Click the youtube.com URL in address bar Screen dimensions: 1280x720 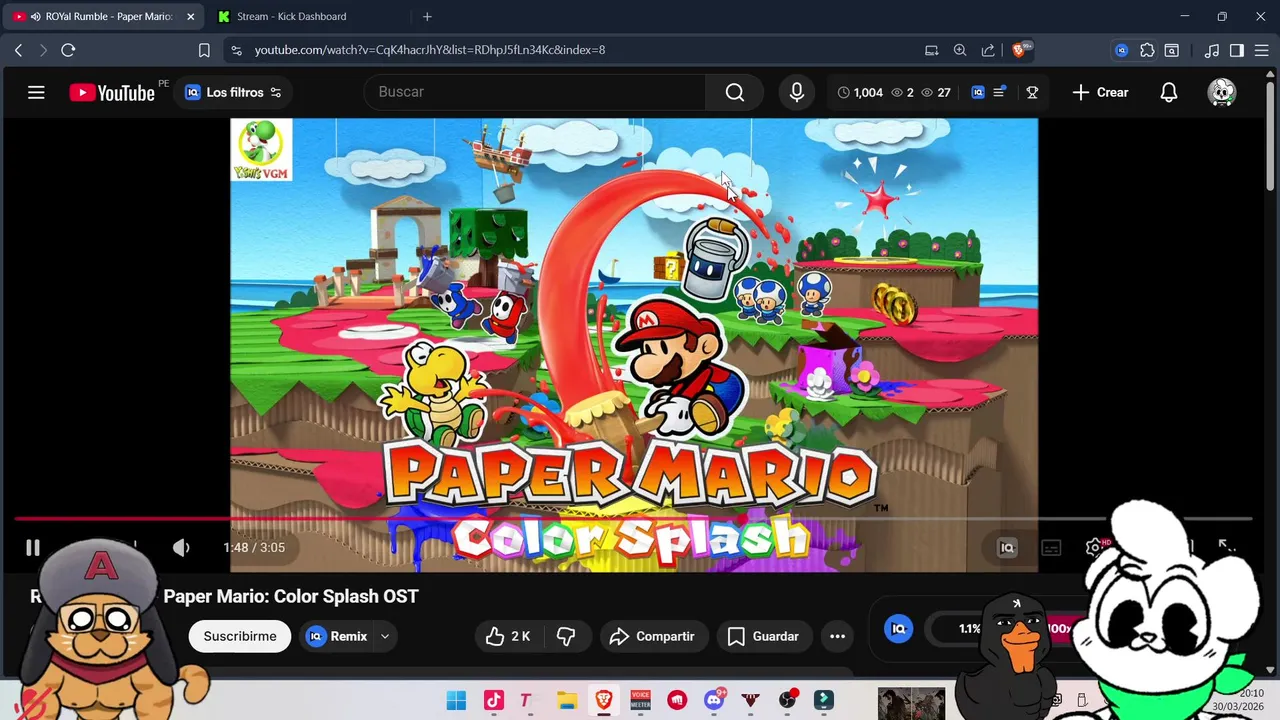[x=429, y=50]
